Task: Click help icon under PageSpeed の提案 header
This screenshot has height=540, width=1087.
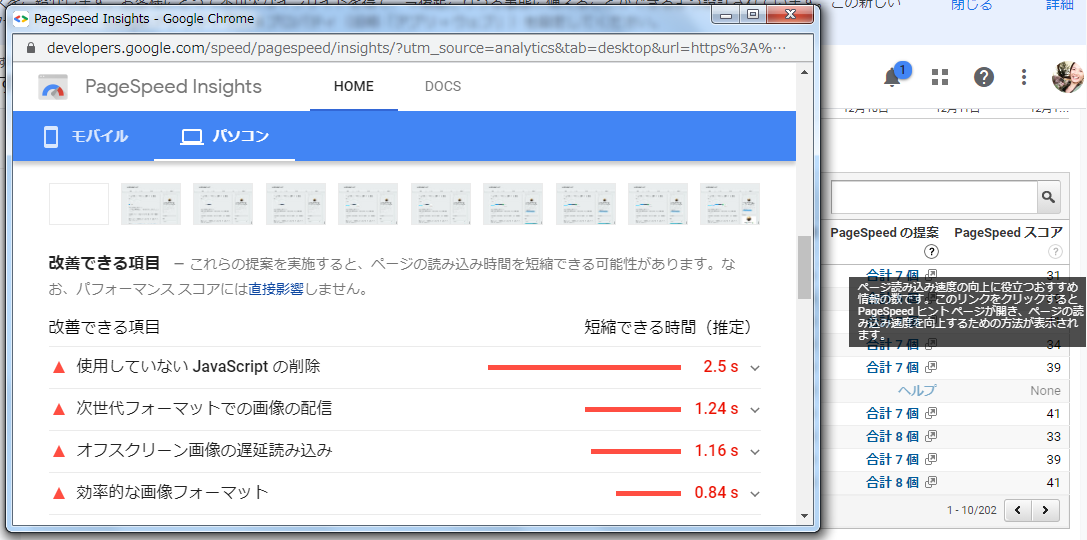Action: click(x=932, y=252)
